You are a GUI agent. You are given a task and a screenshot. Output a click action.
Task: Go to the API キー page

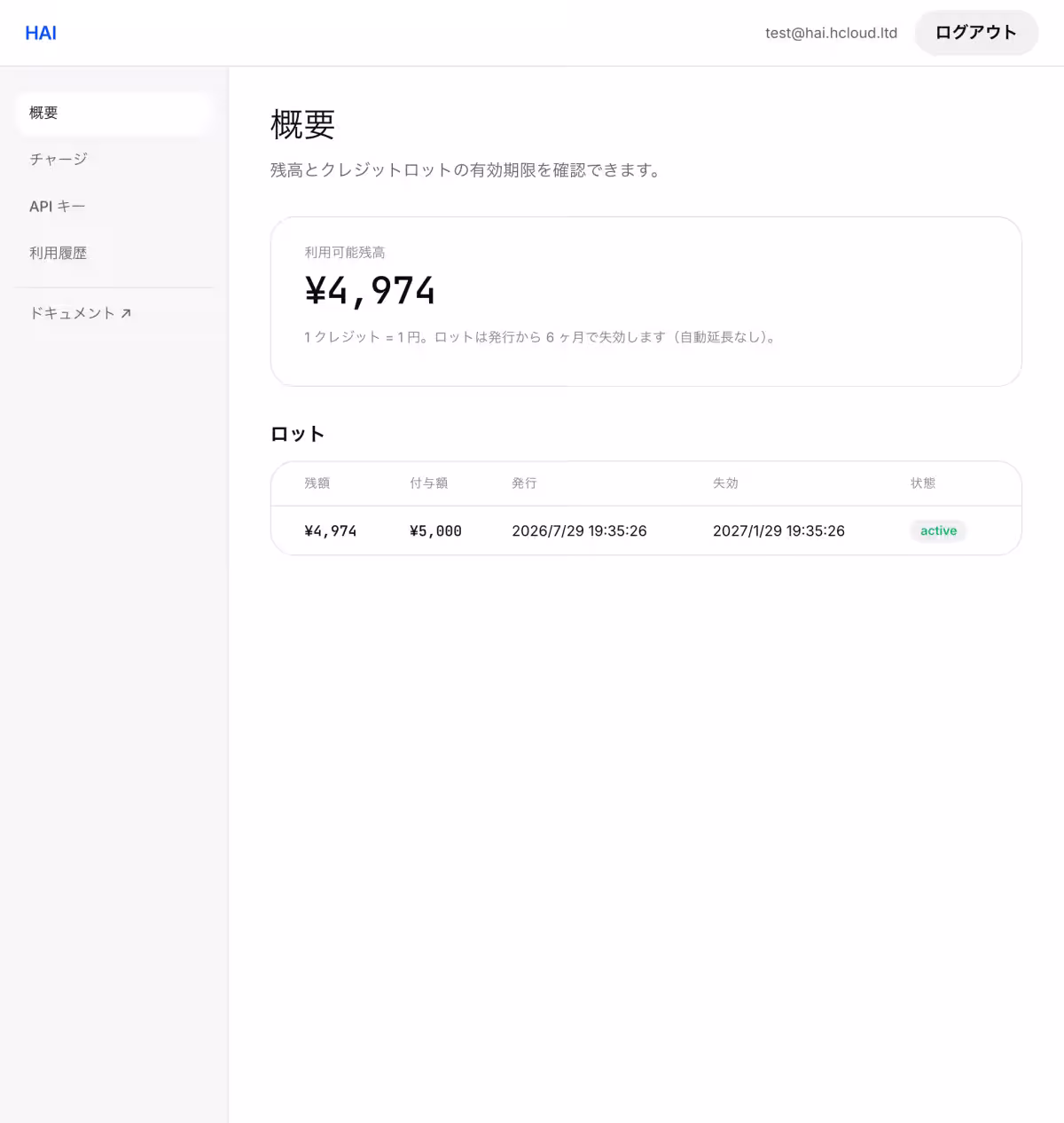[x=113, y=207]
